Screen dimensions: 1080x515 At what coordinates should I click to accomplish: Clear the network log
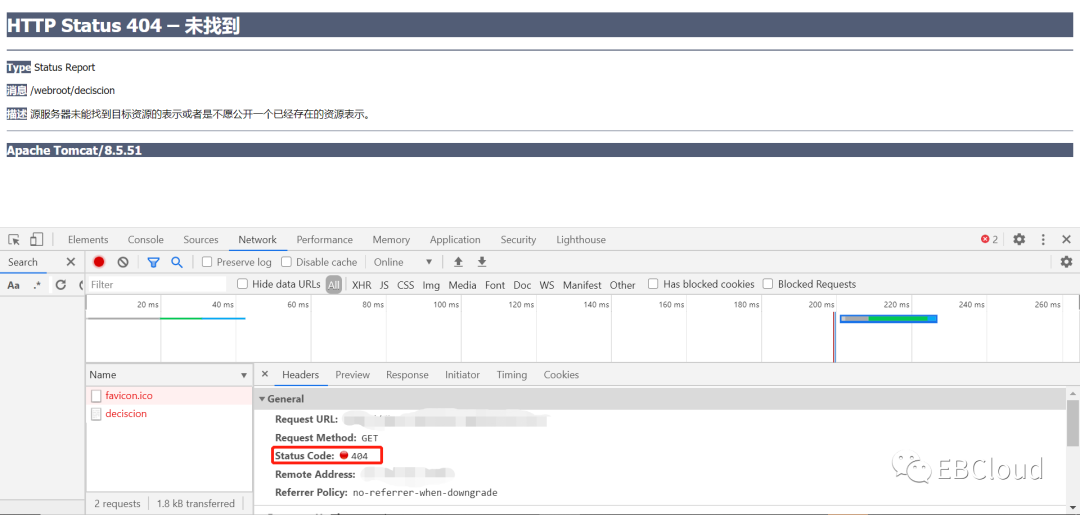(x=123, y=262)
